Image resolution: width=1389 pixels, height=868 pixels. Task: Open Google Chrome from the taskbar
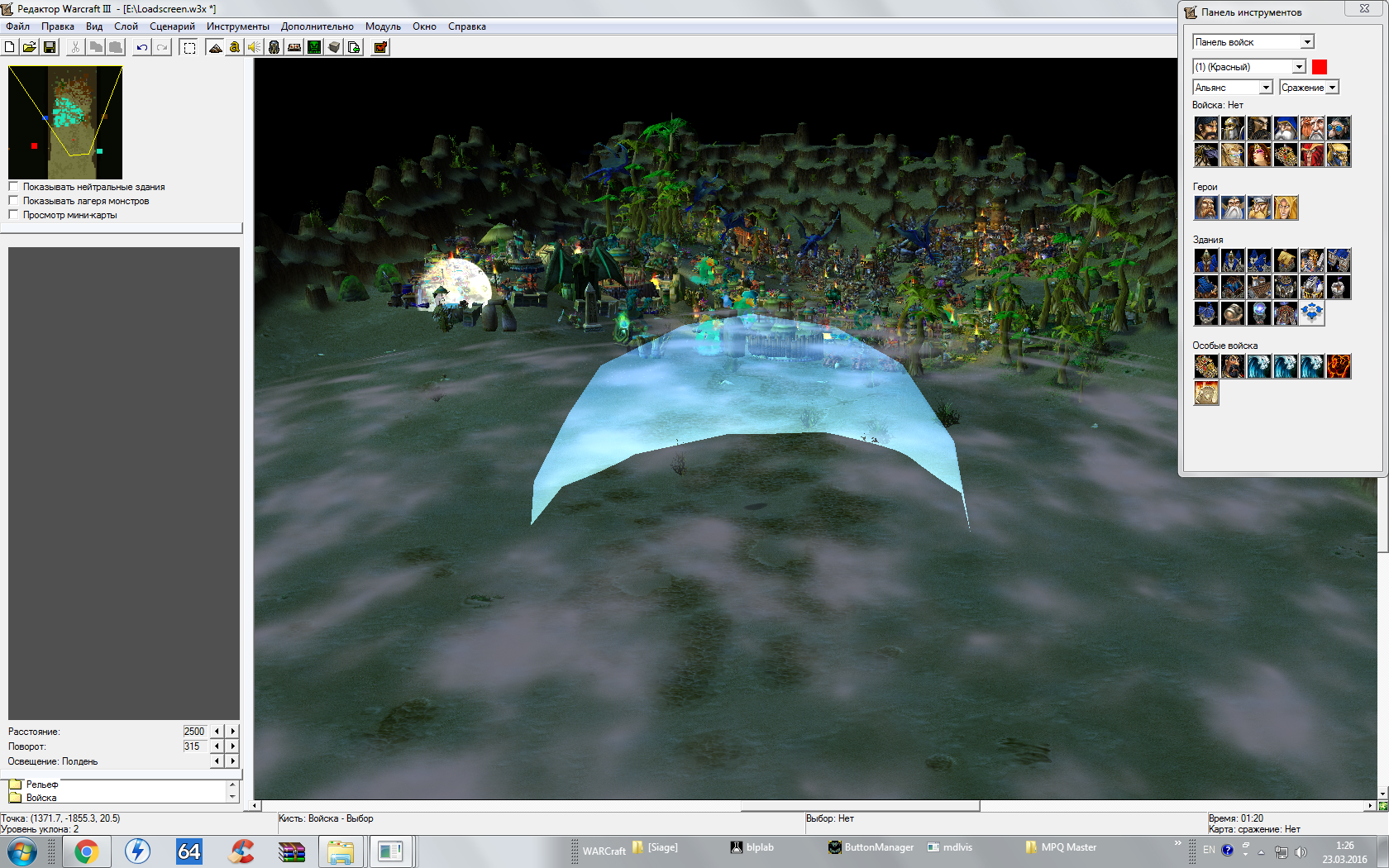pos(86,851)
